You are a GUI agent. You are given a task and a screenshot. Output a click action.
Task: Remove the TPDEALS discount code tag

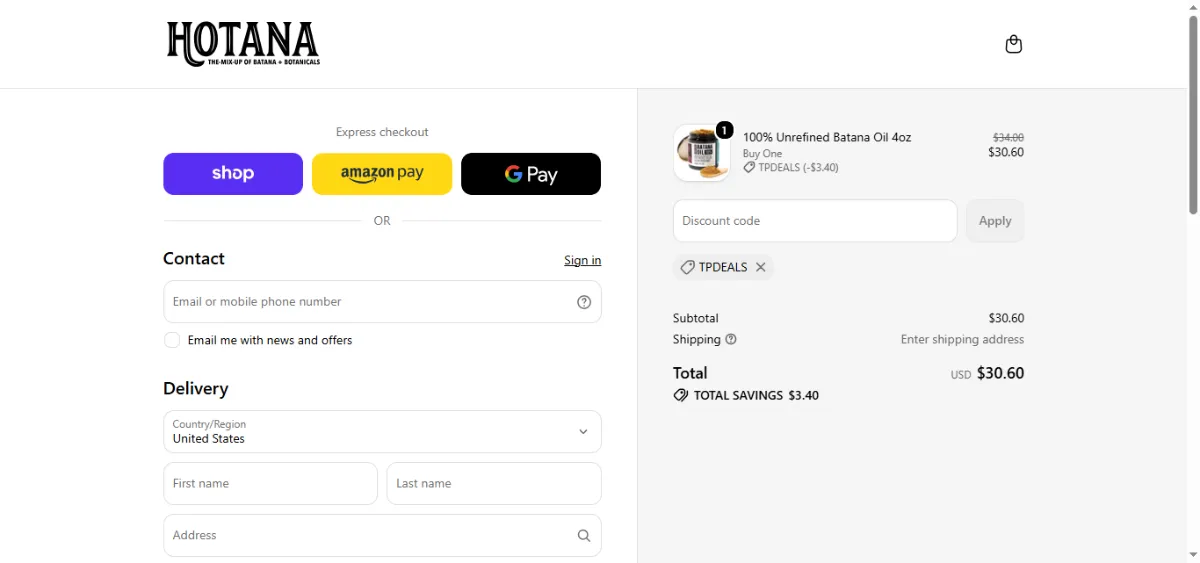pyautogui.click(x=761, y=267)
